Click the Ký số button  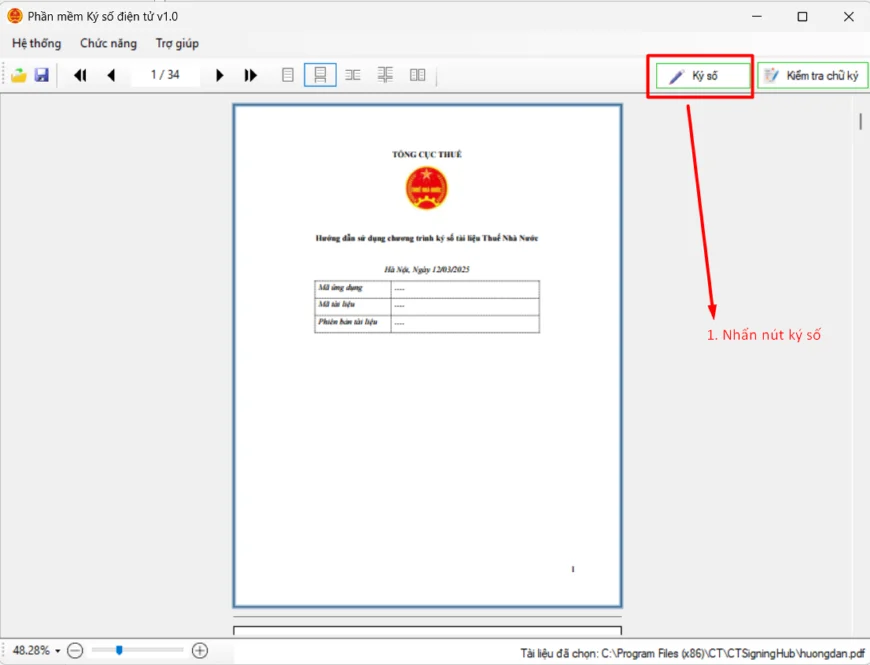pos(702,76)
